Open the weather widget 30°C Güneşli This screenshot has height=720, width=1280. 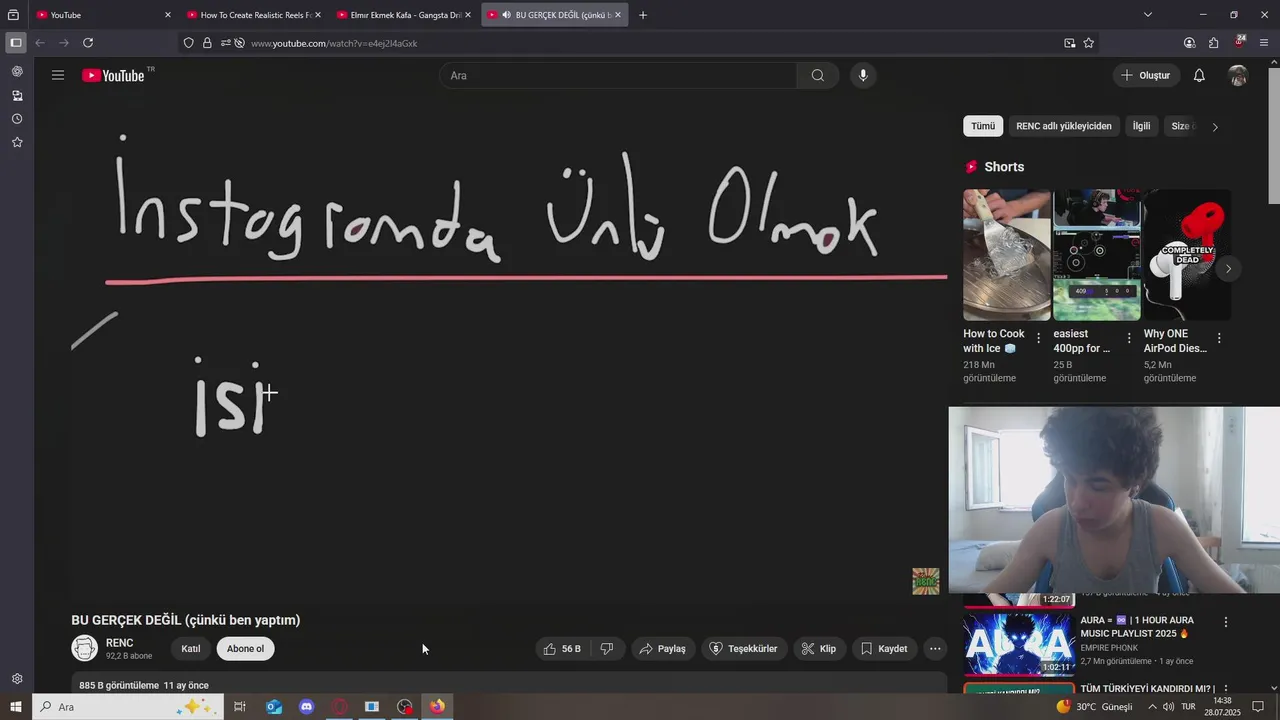1095,707
